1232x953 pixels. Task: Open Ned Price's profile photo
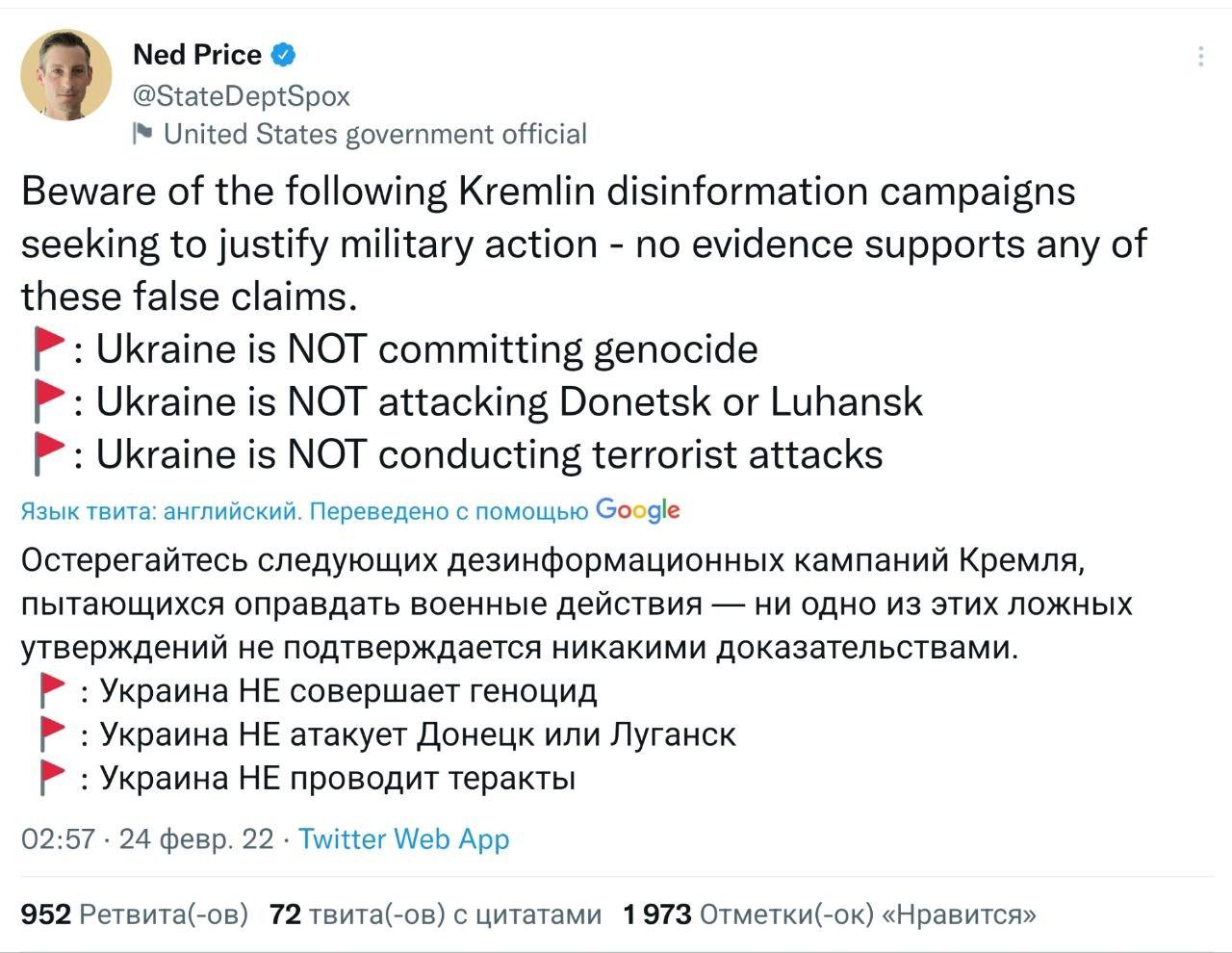66,75
